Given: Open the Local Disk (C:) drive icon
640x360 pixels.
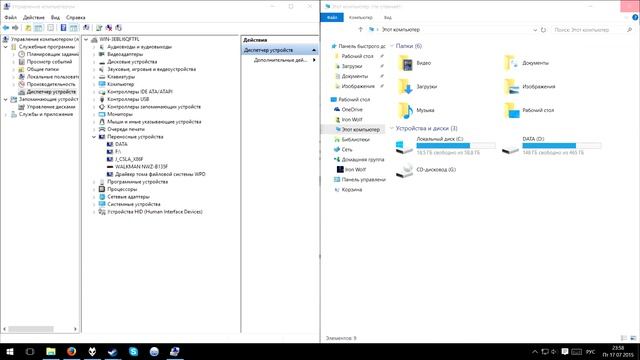Looking at the screenshot, I should [404, 146].
